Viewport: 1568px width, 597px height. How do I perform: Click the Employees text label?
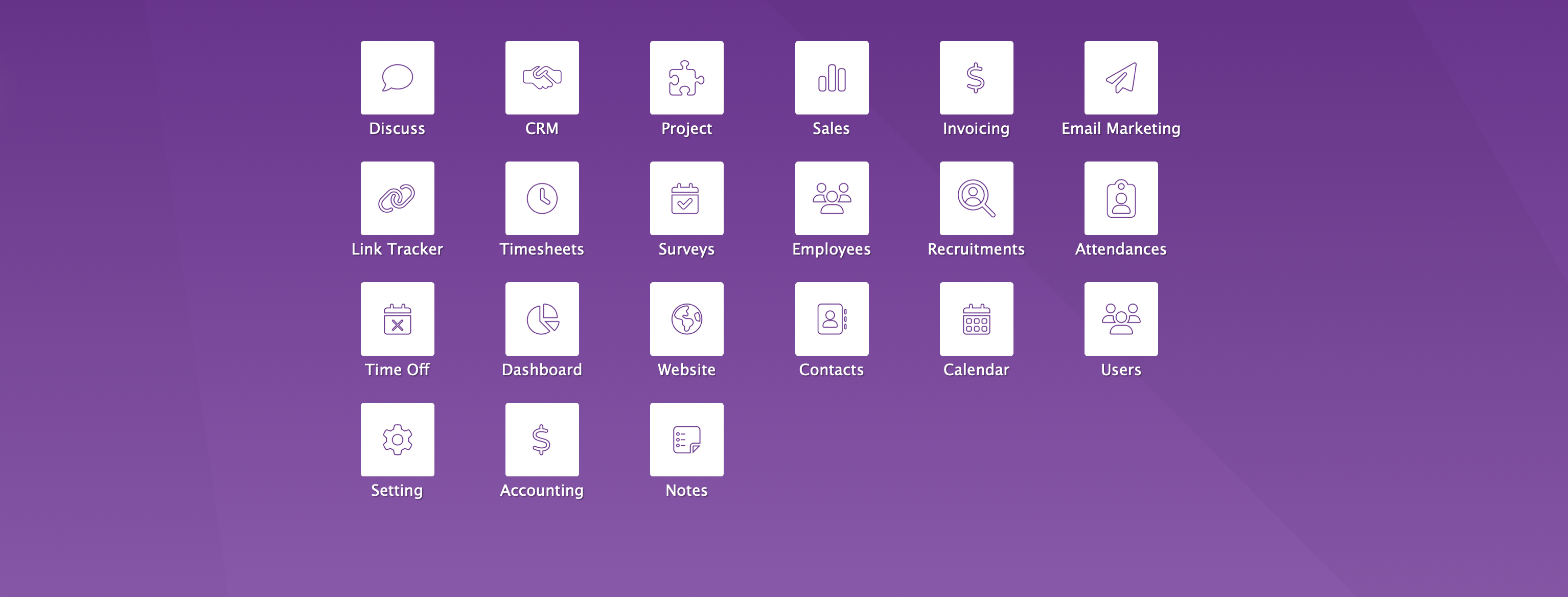[x=832, y=249]
